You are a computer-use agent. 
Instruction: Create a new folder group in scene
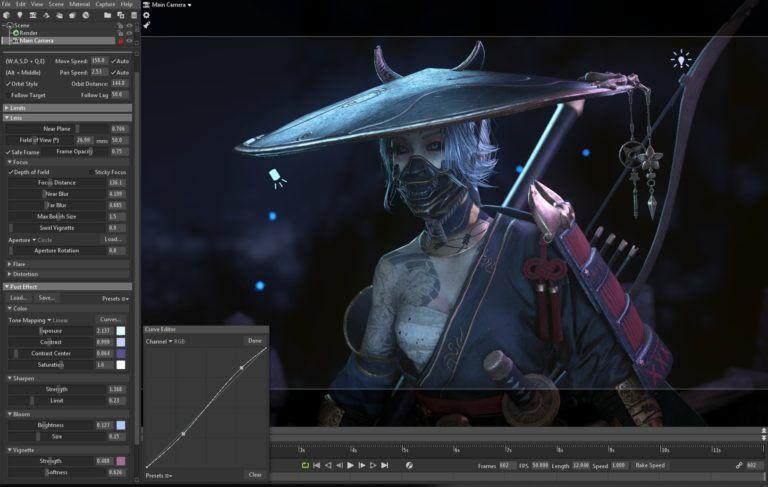tap(107, 15)
